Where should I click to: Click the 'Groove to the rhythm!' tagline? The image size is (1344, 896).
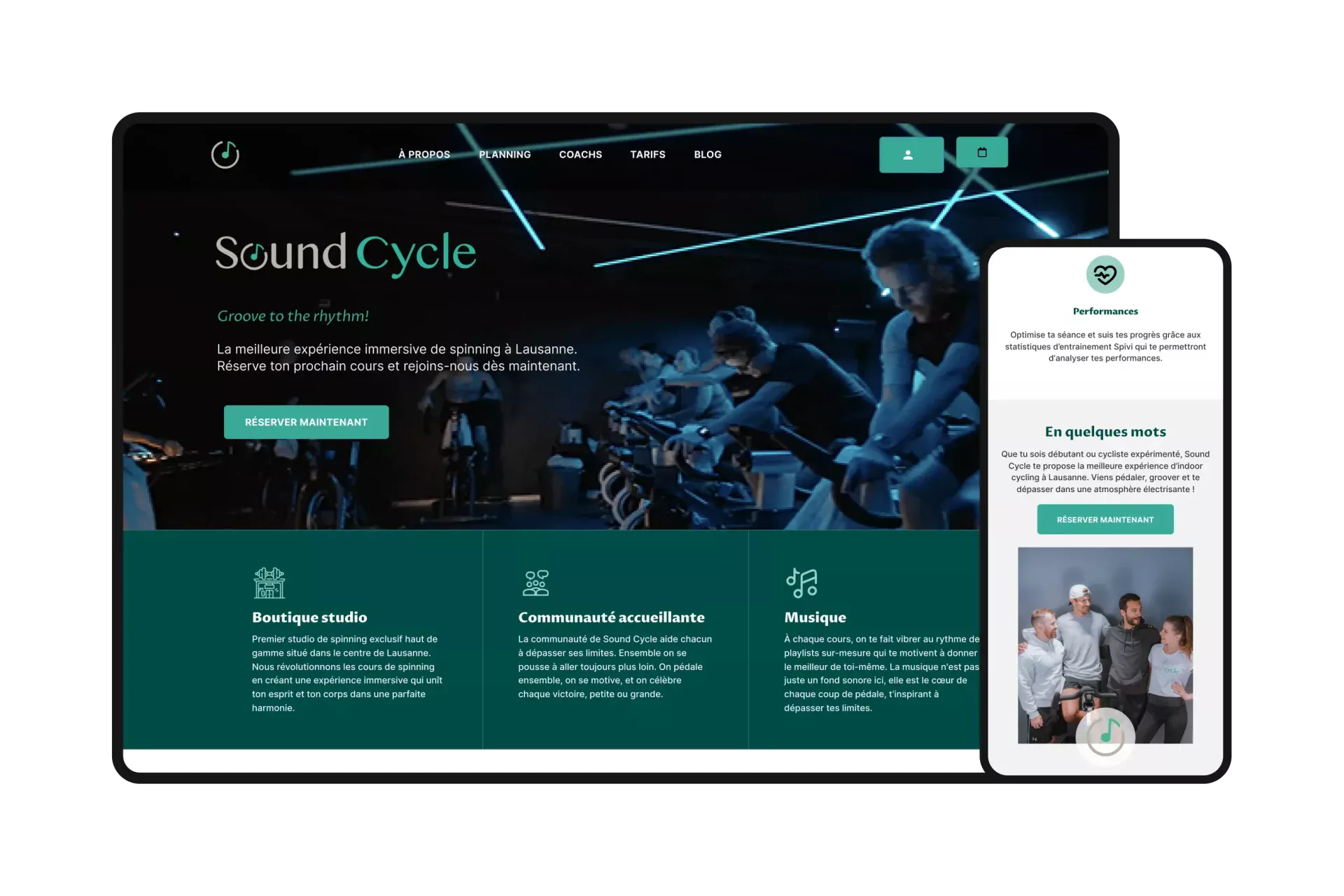click(293, 316)
